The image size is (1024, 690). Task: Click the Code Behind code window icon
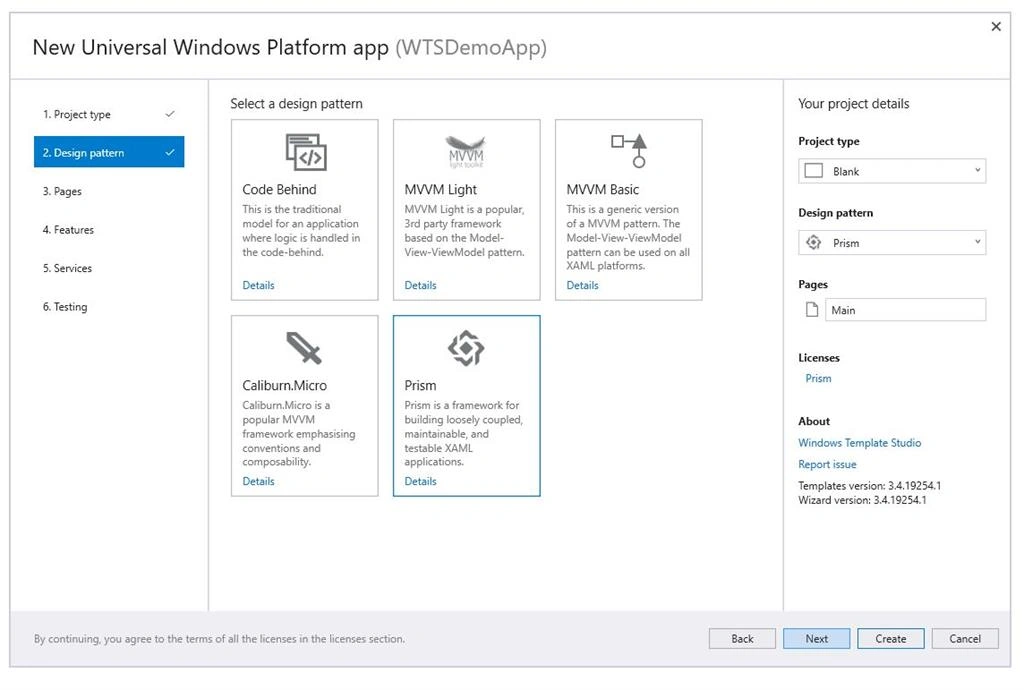[306, 151]
